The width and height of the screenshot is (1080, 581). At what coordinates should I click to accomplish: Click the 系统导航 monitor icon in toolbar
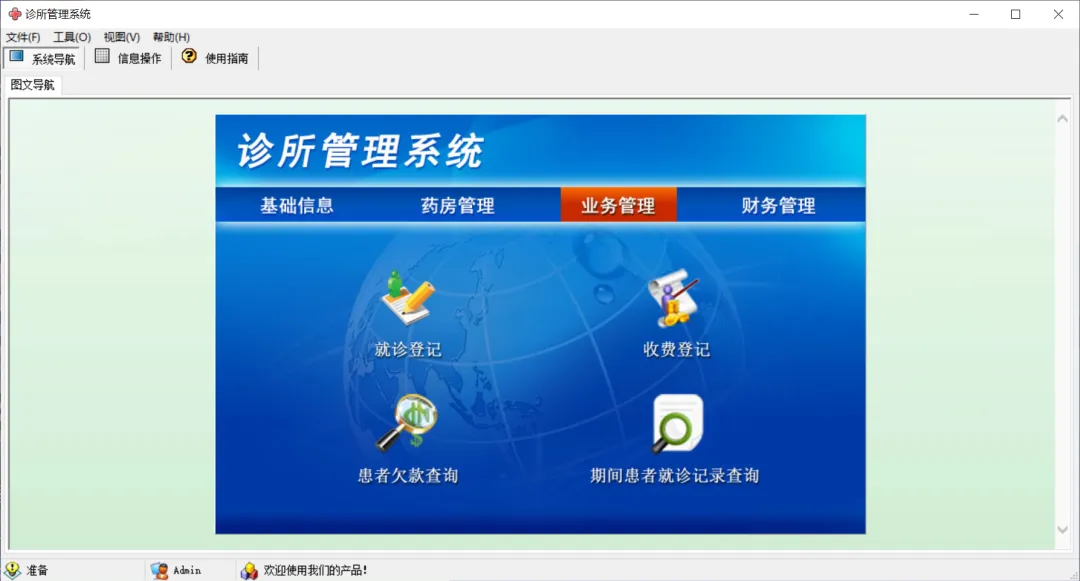point(17,57)
